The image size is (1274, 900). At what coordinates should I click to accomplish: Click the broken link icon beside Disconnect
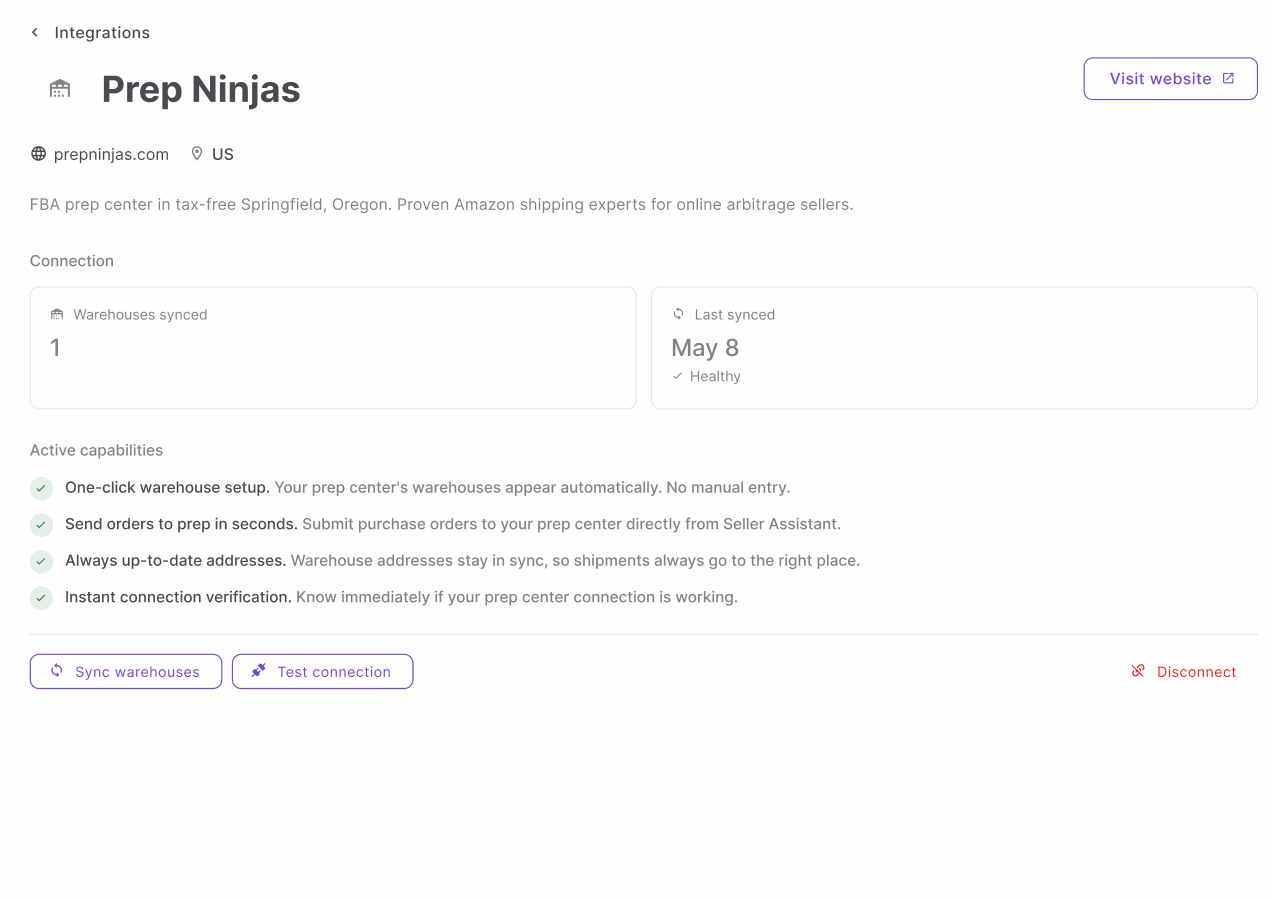point(1138,671)
